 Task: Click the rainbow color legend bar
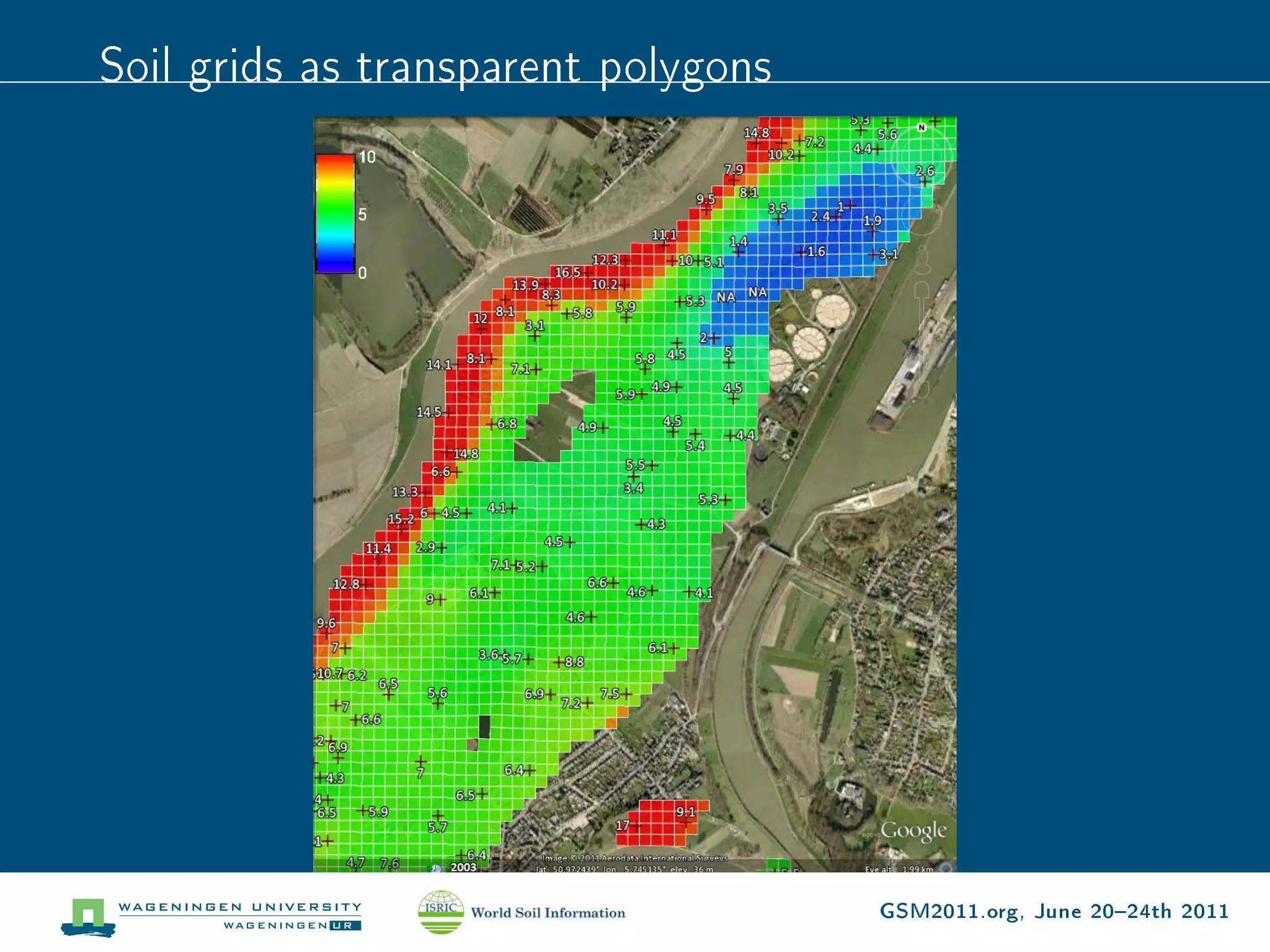[x=335, y=214]
